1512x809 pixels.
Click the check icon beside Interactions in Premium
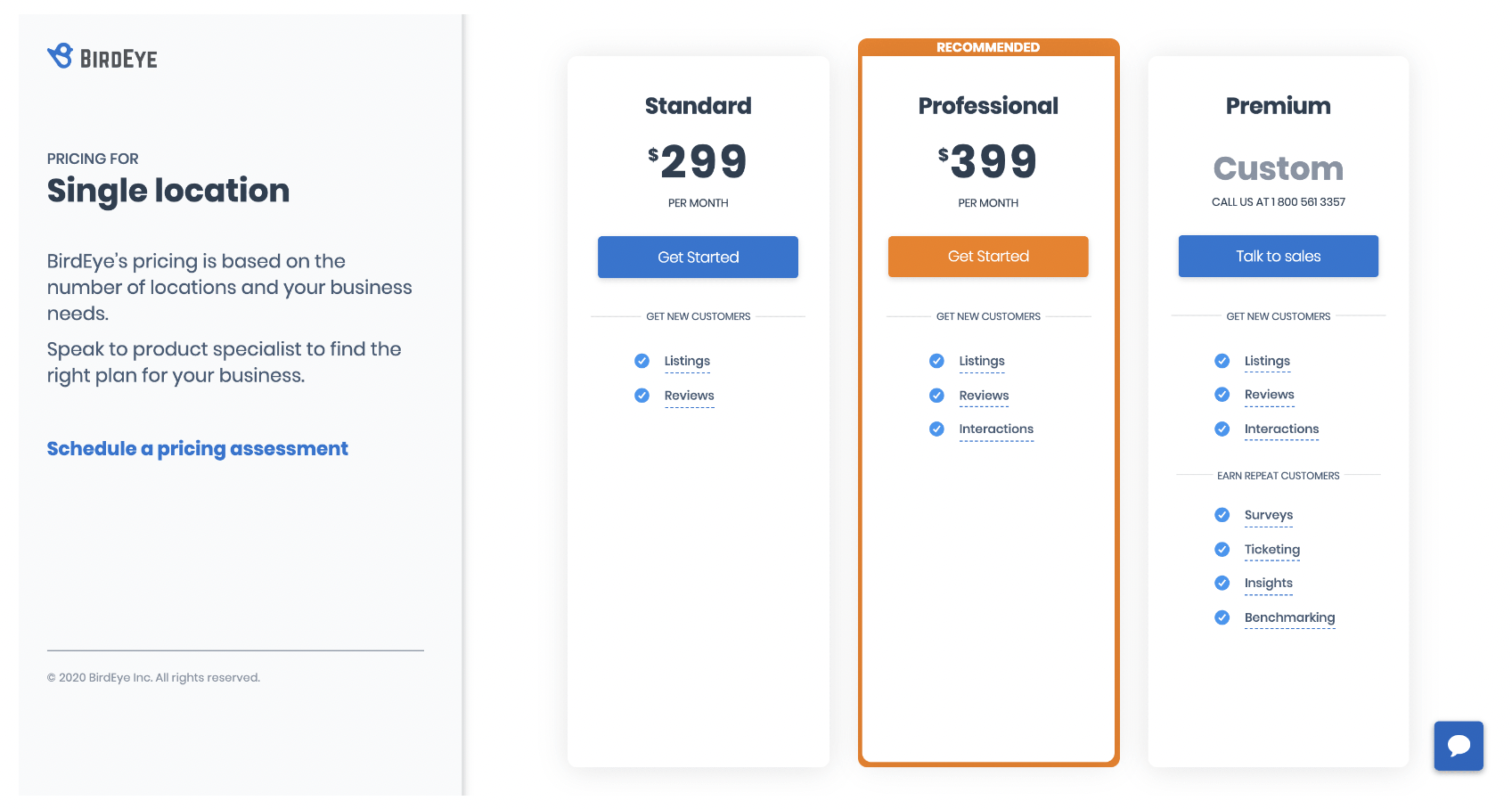1222,429
